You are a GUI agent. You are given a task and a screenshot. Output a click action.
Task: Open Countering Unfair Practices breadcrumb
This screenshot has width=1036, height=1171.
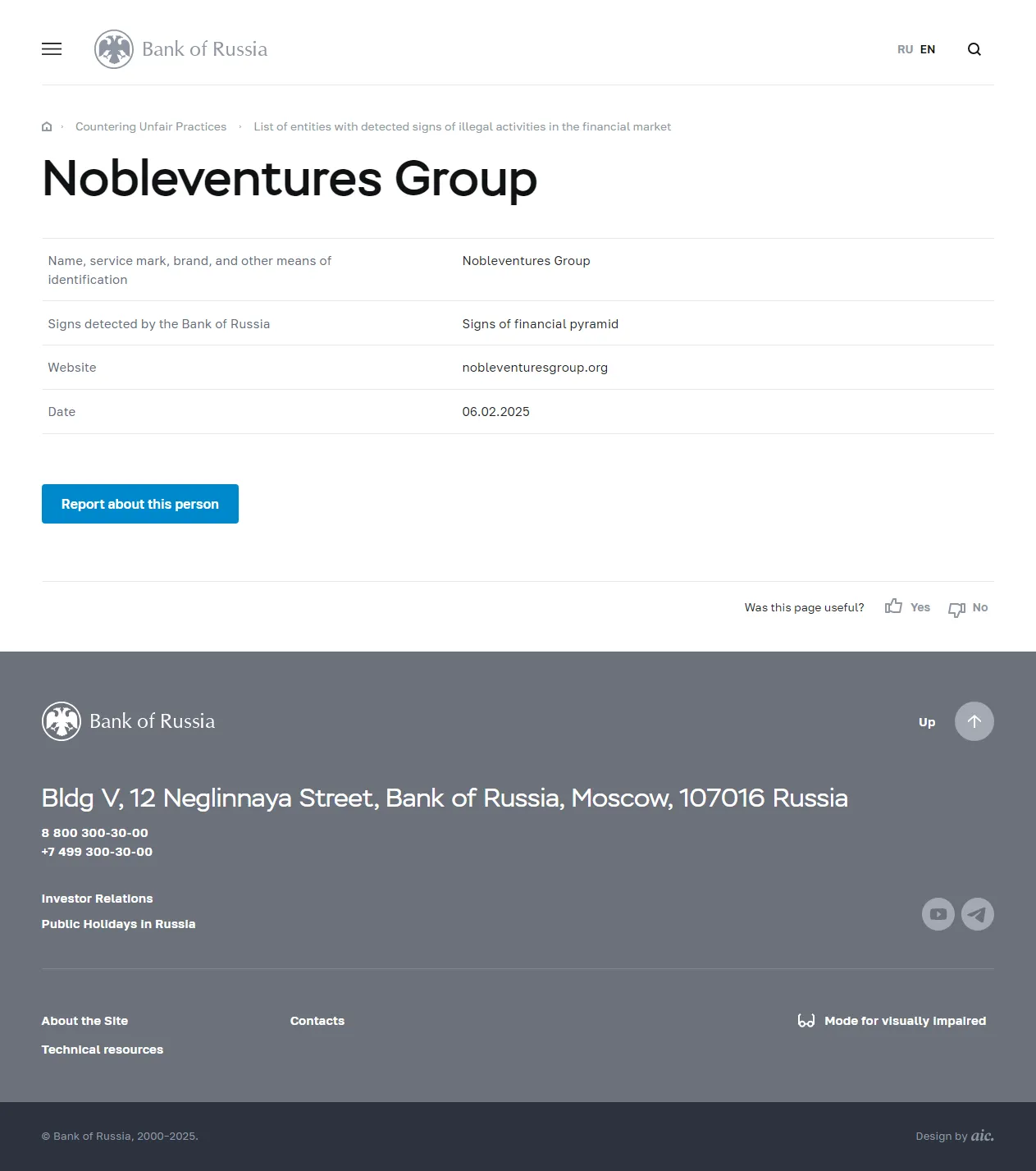click(x=151, y=126)
